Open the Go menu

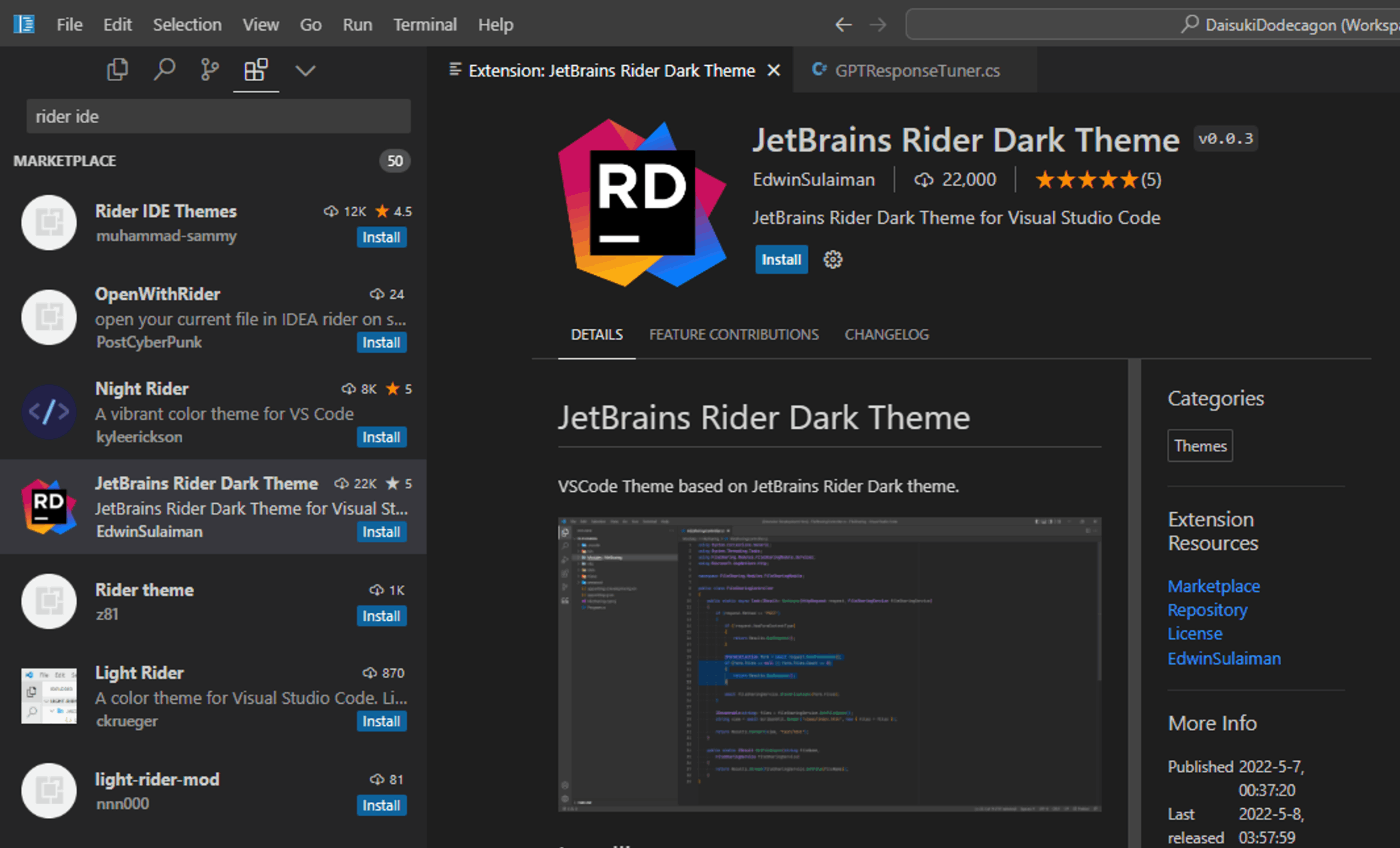click(x=311, y=24)
